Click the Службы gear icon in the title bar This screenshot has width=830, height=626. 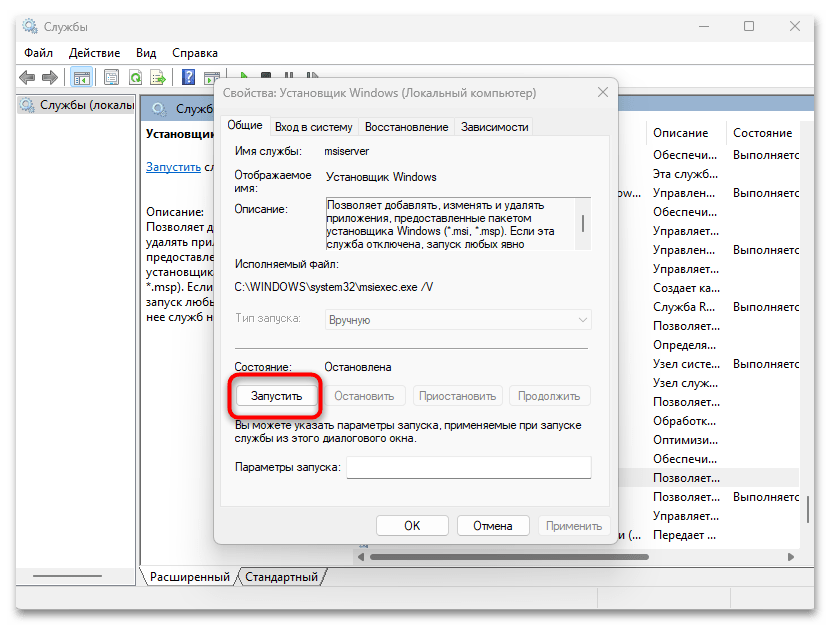30,26
